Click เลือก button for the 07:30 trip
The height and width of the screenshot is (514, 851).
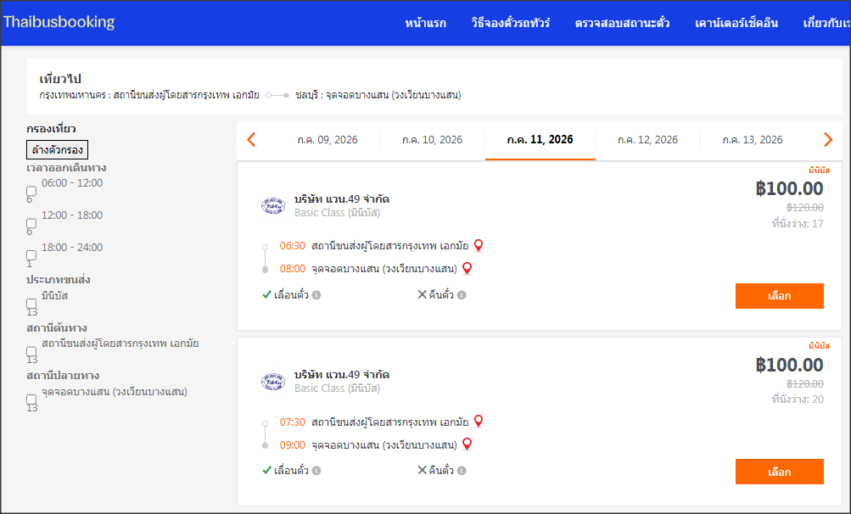(x=779, y=472)
